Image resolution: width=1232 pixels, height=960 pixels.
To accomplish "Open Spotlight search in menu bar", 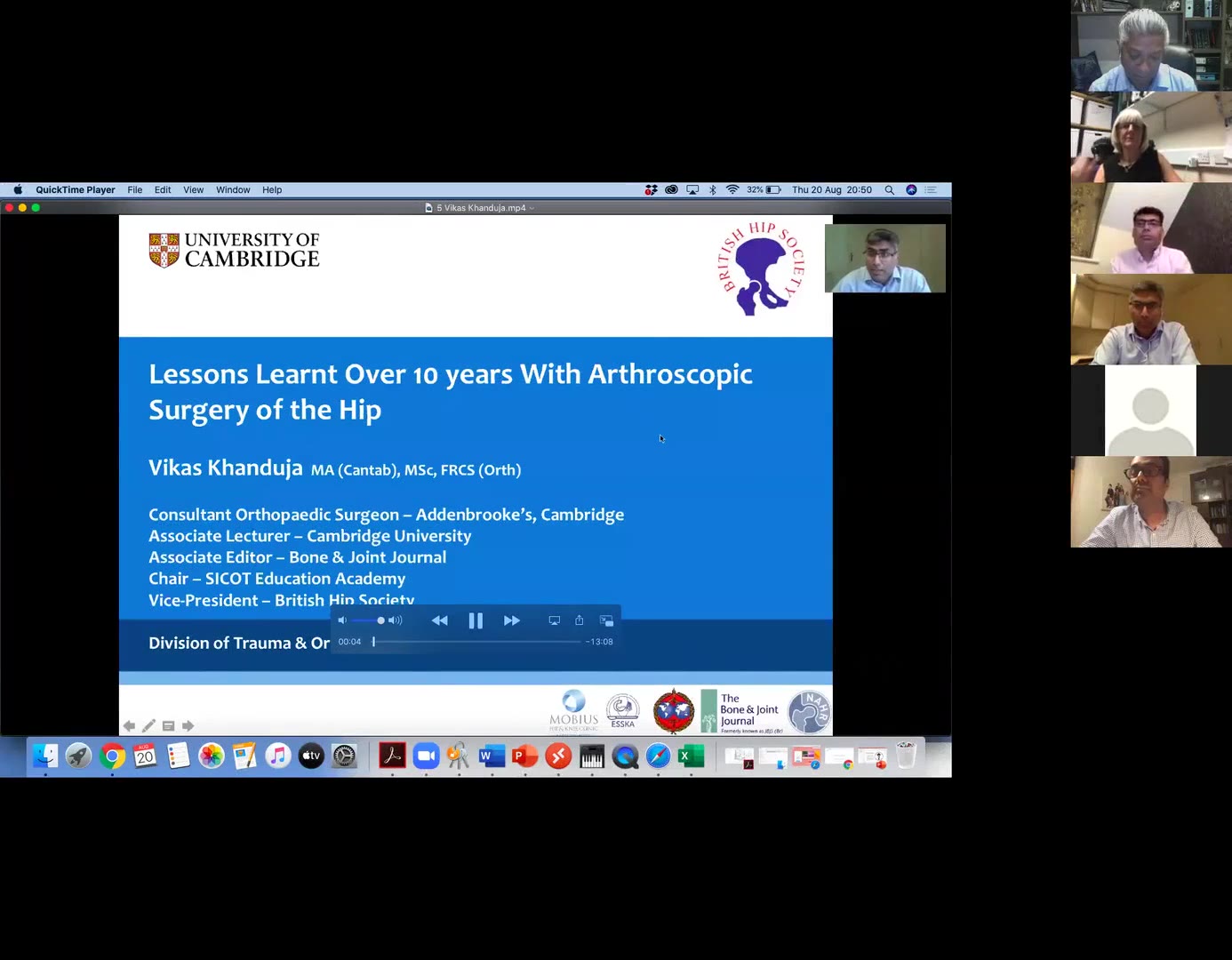I will tap(889, 189).
